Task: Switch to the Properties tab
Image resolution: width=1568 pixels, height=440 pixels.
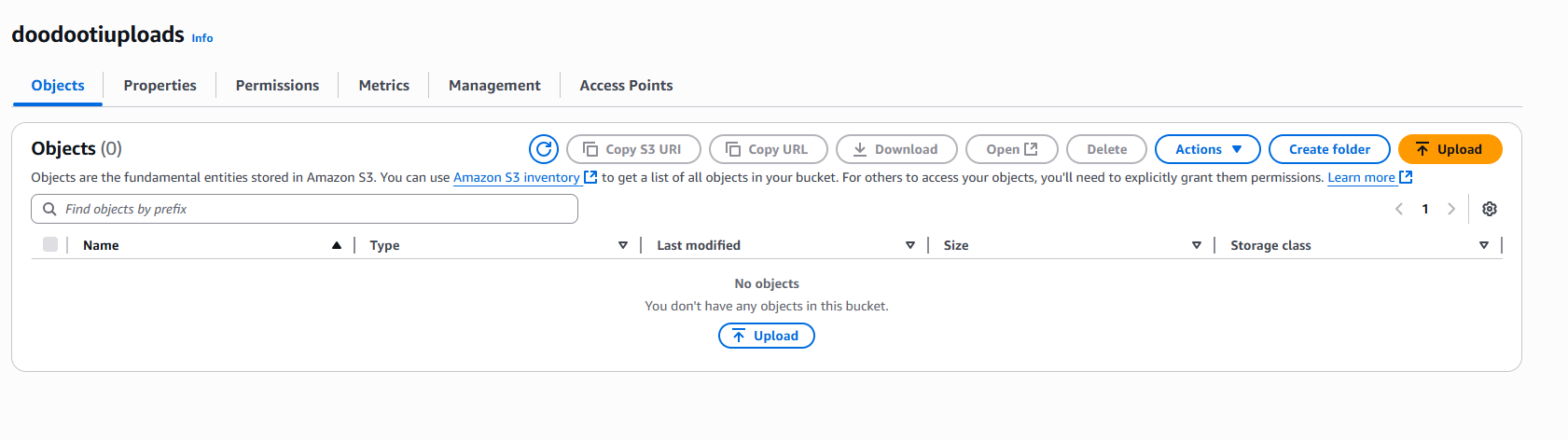Action: pyautogui.click(x=160, y=85)
